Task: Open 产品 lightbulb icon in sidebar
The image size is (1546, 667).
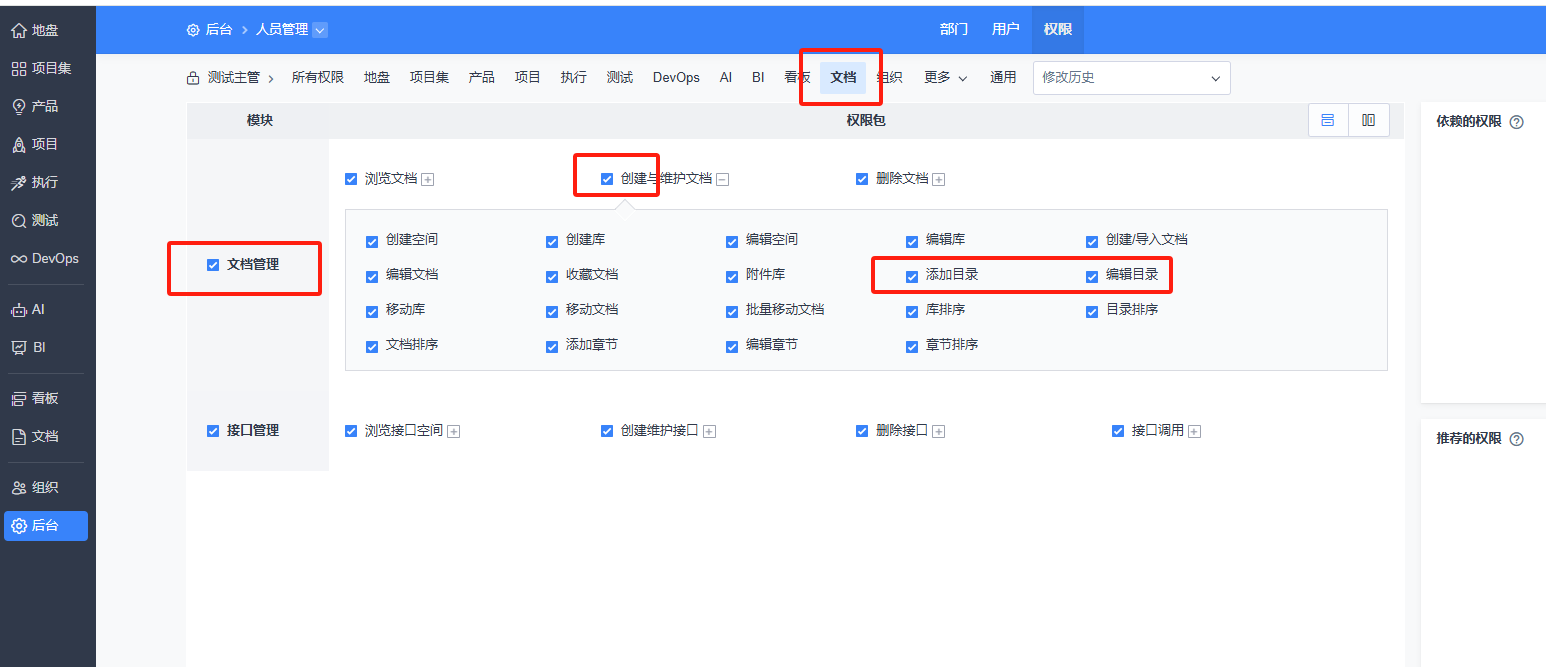Action: point(18,107)
